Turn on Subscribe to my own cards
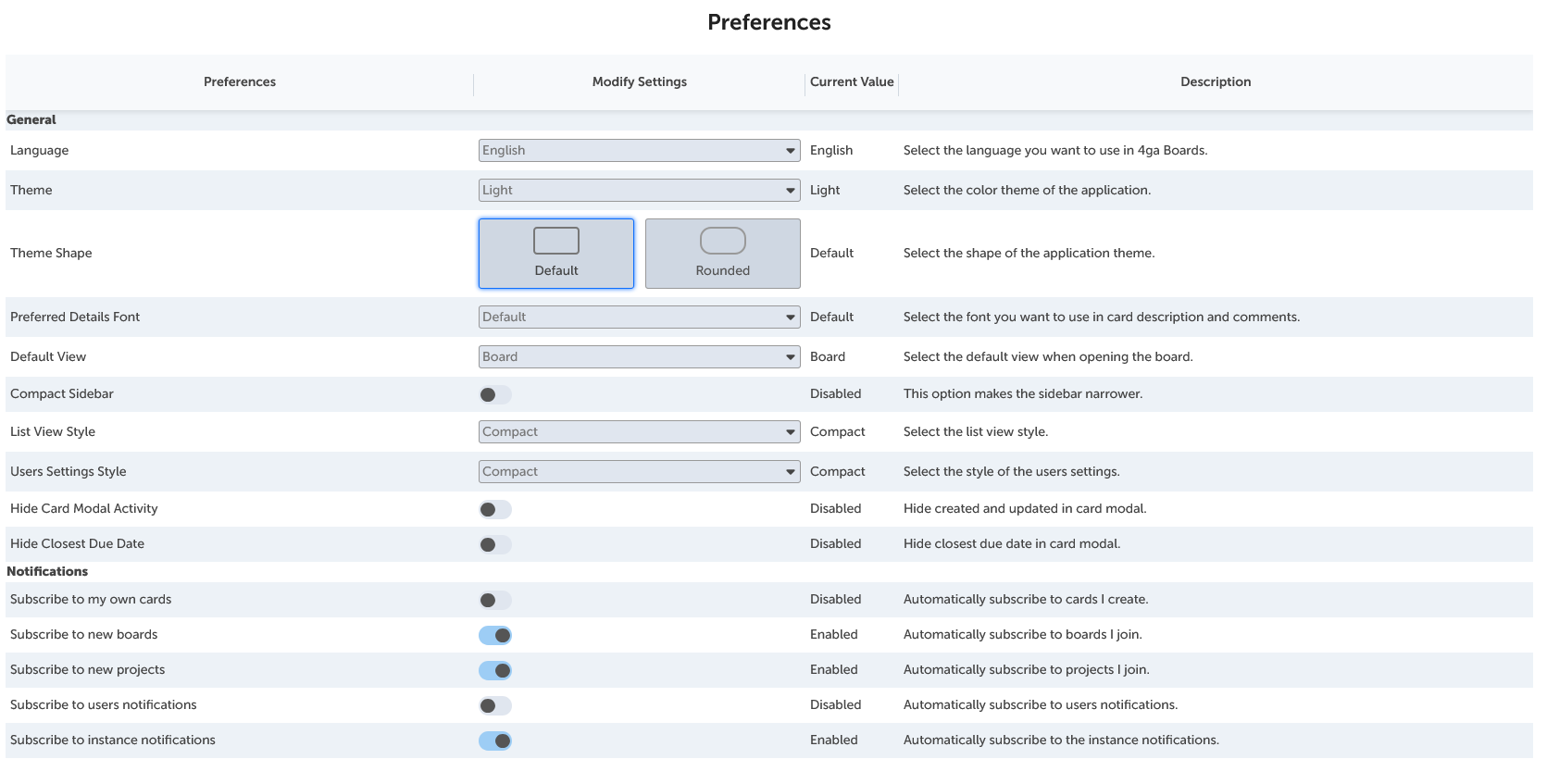The width and height of the screenshot is (1547, 784). pos(494,601)
